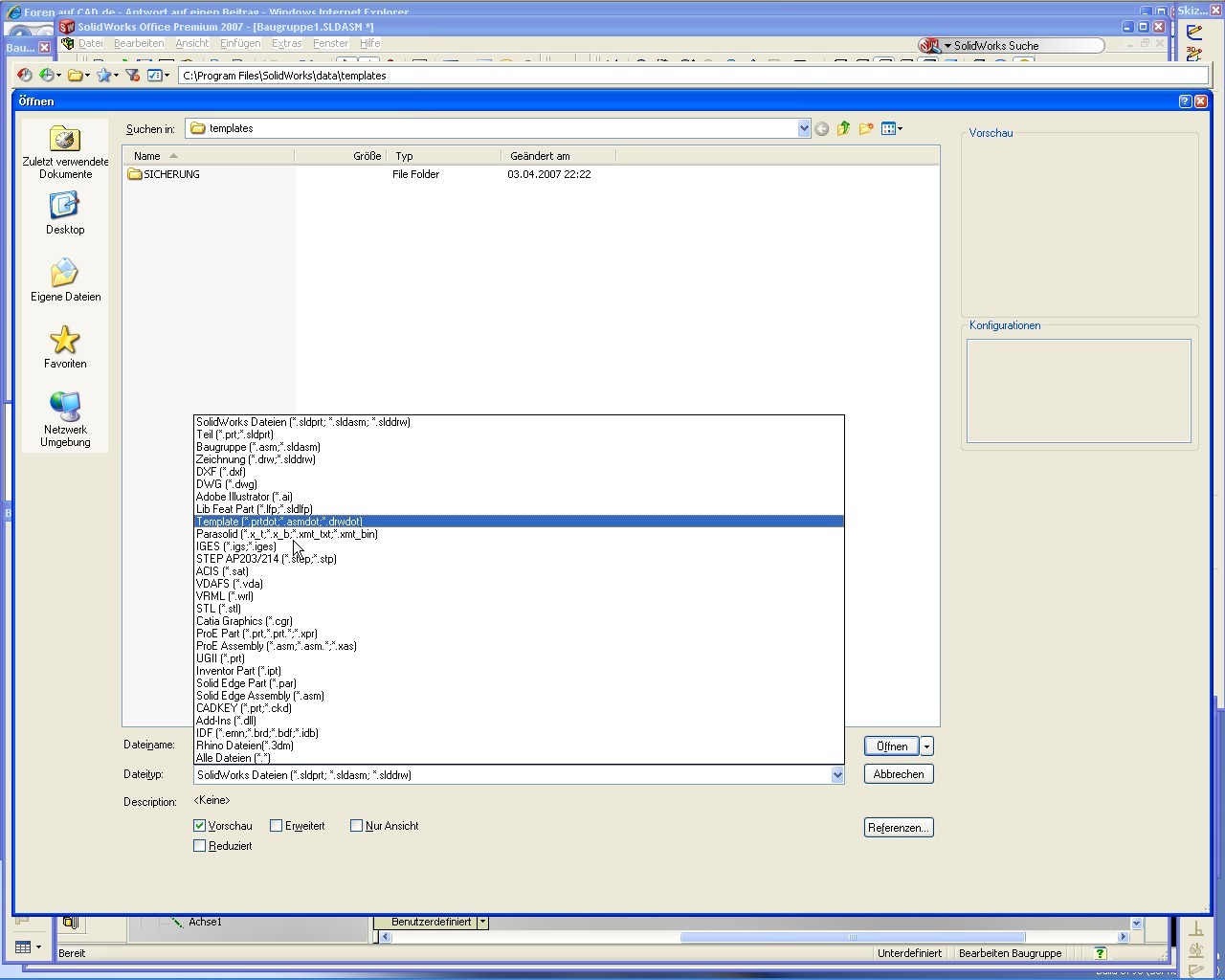Viewport: 1225px width, 980px height.
Task: Sort files by Name column header
Action: click(210, 156)
